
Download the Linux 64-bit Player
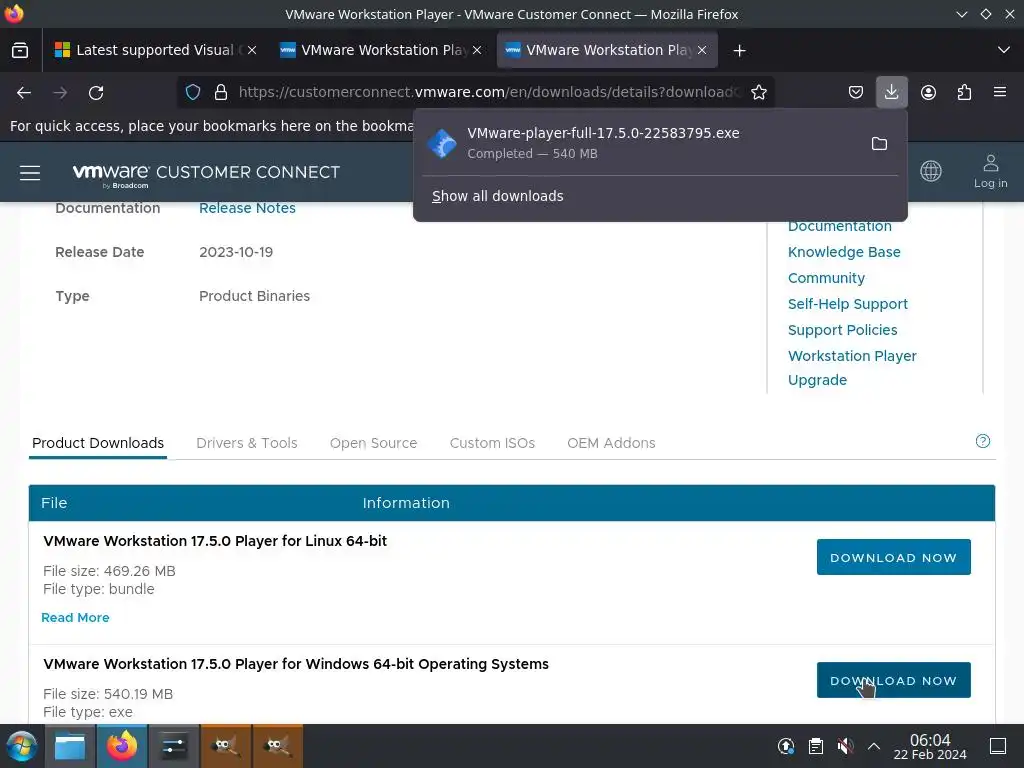pyautogui.click(x=893, y=557)
